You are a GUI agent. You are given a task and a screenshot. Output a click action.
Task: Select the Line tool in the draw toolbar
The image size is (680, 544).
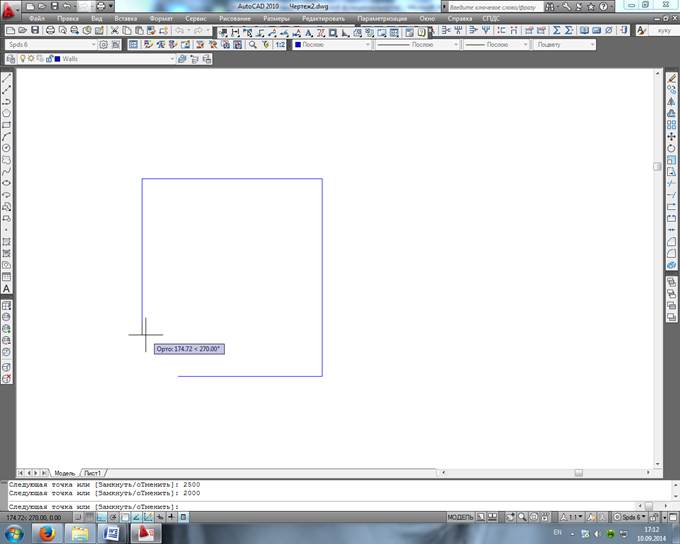[x=7, y=78]
